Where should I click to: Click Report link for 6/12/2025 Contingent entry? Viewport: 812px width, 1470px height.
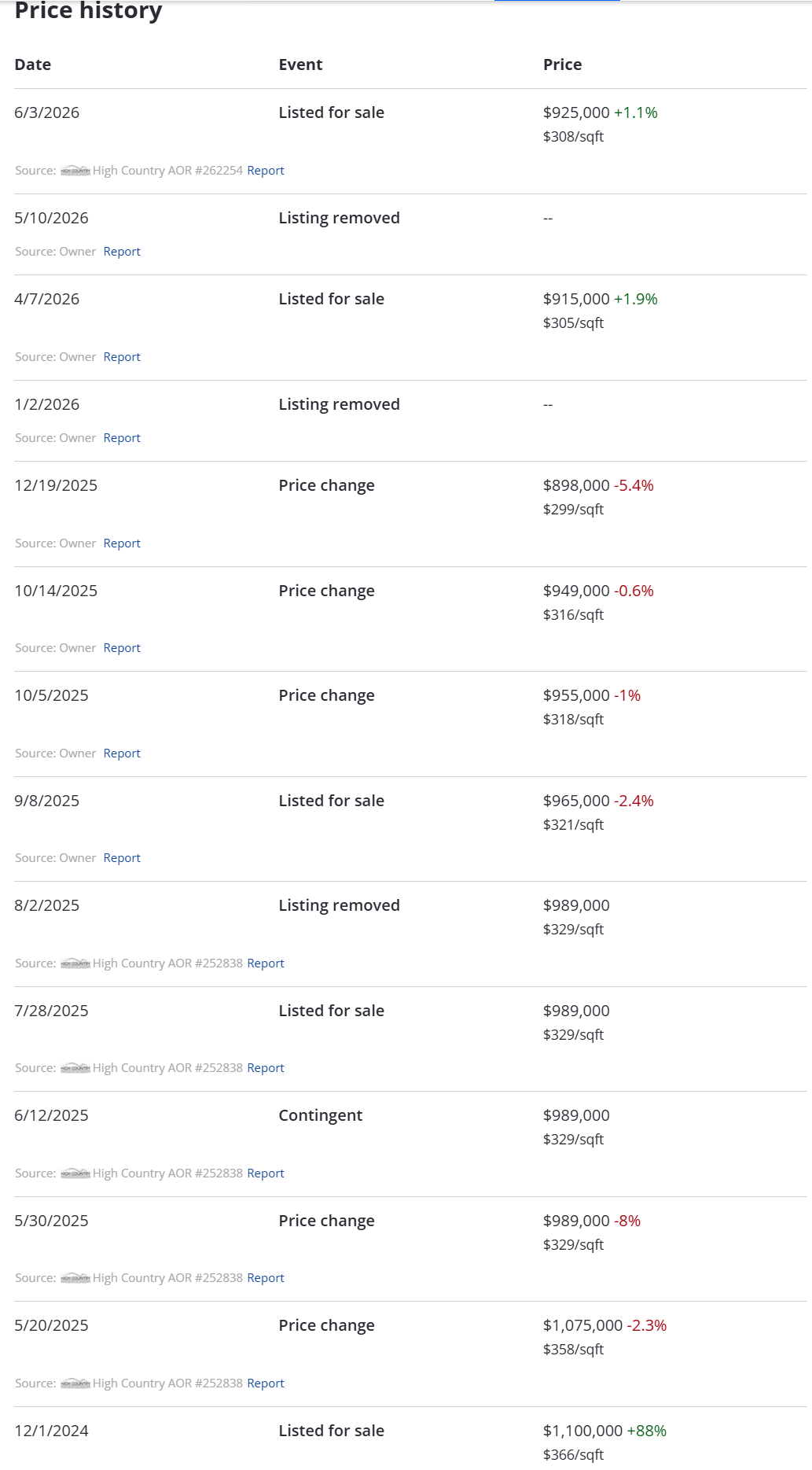pos(266,1173)
